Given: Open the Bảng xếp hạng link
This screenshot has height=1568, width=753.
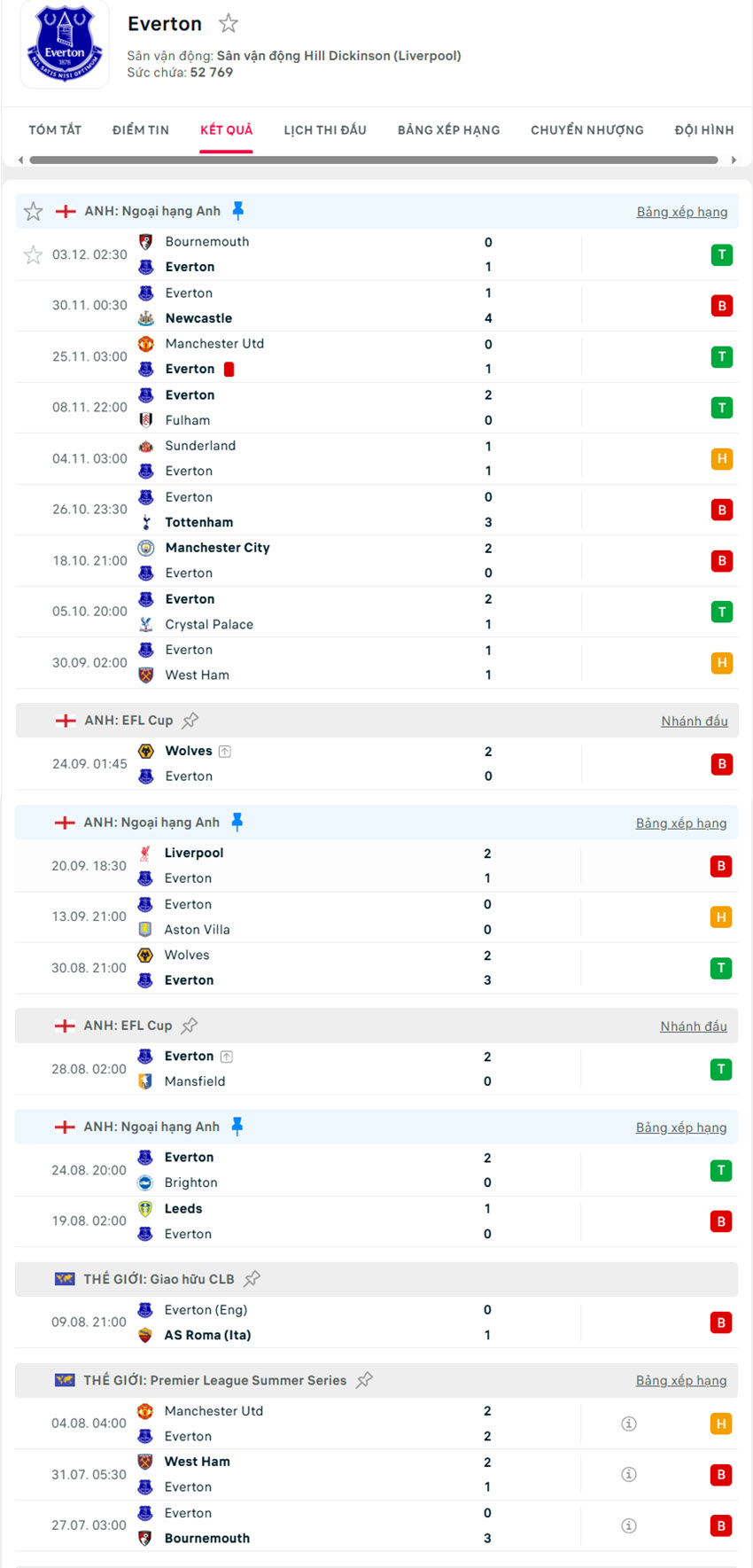Looking at the screenshot, I should pos(682,212).
